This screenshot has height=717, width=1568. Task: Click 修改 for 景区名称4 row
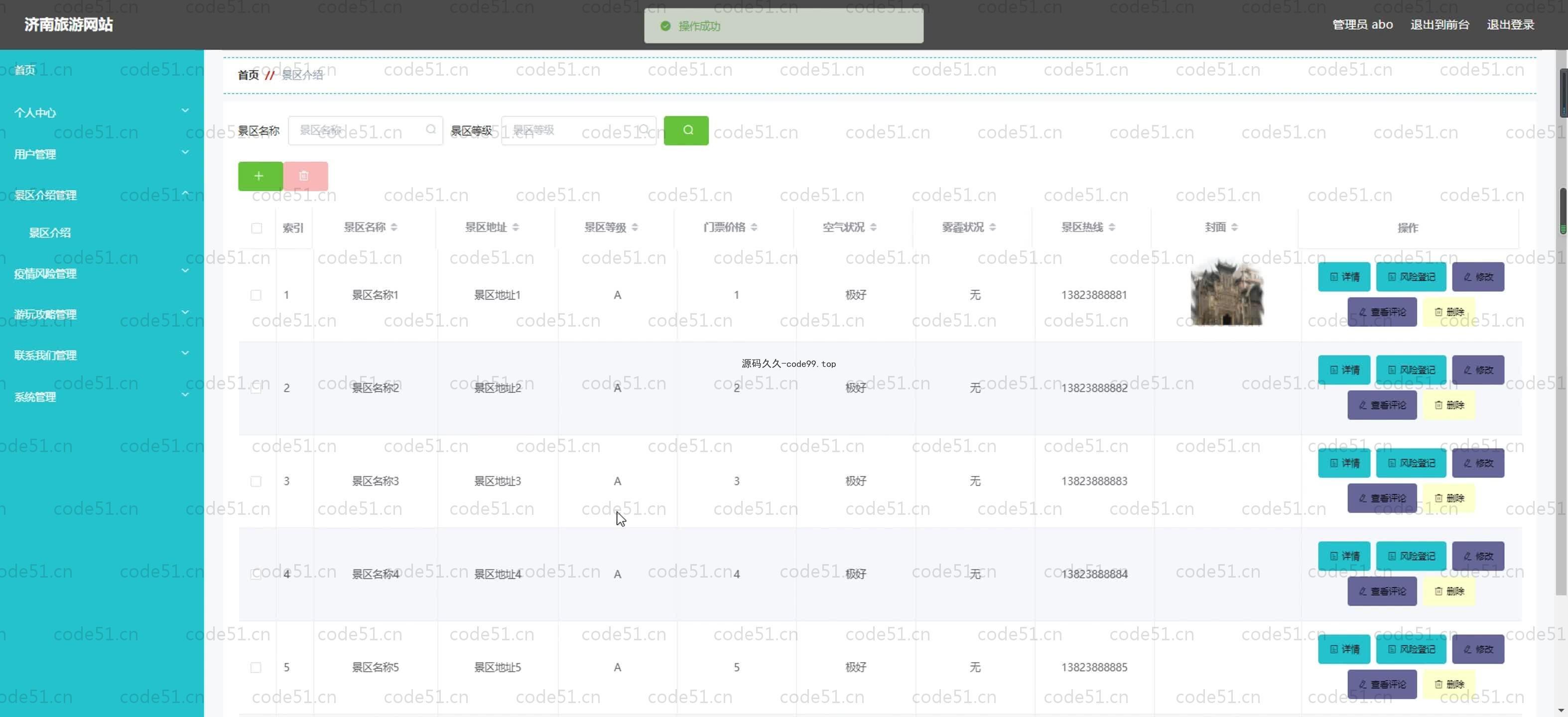[1478, 556]
